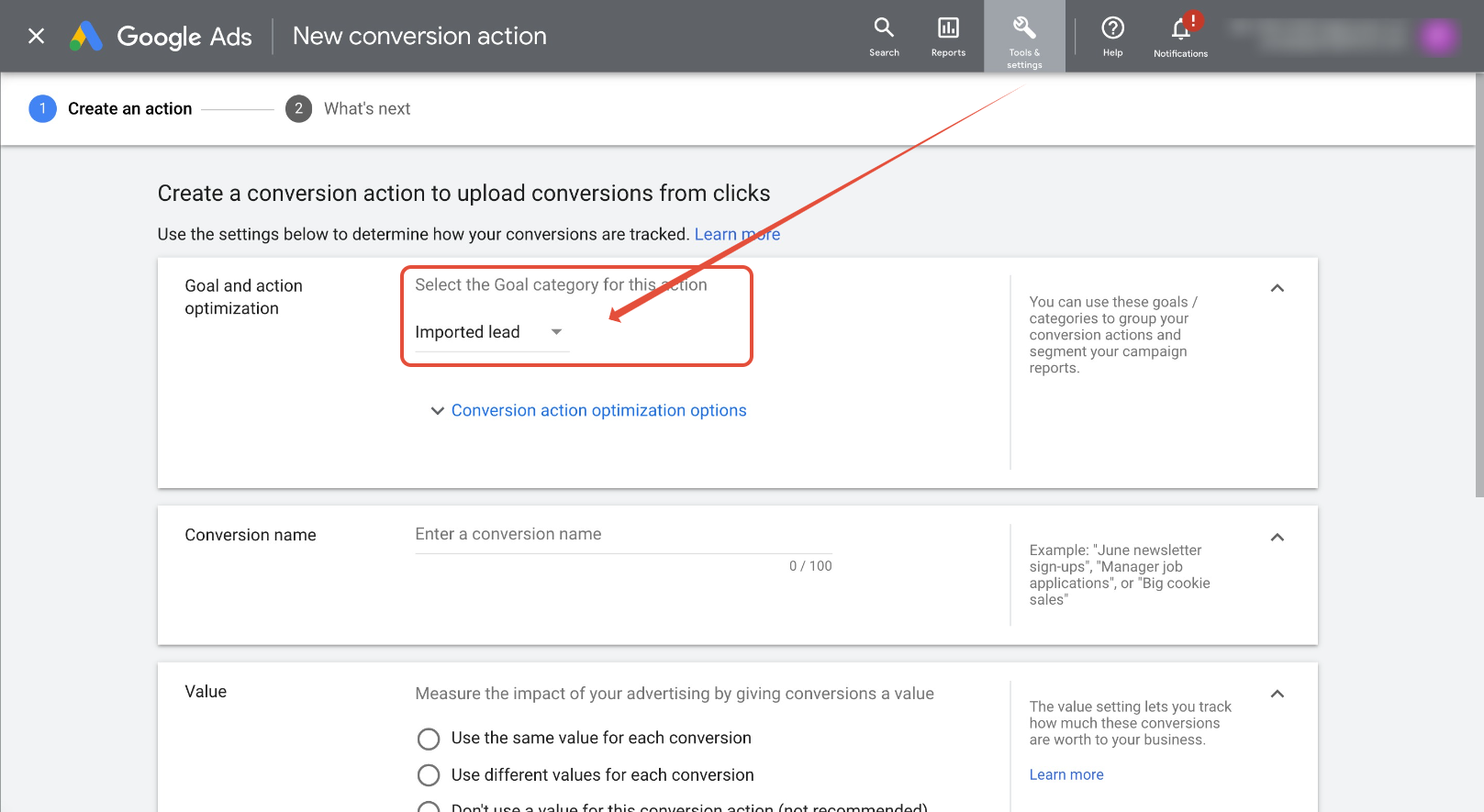1484x812 pixels.
Task: Select the Create an action step
Action: (111, 108)
